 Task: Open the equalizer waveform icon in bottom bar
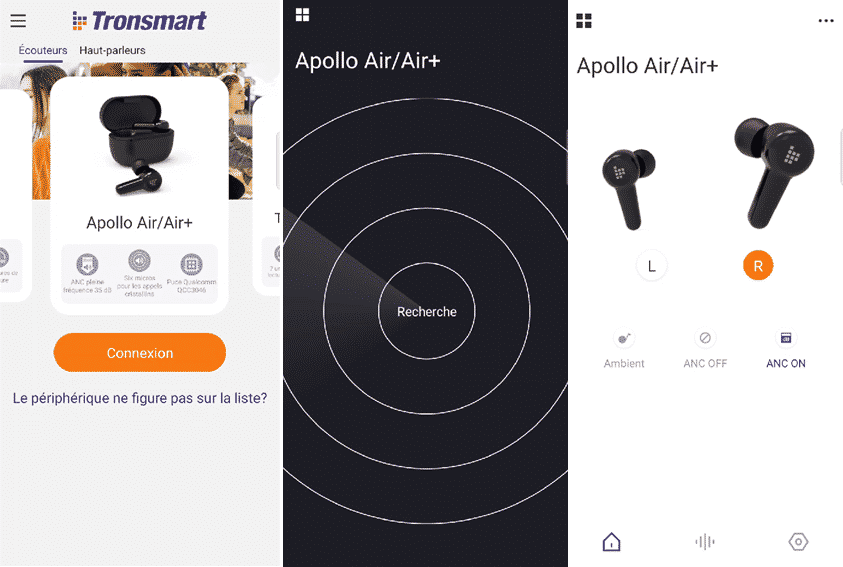point(705,542)
